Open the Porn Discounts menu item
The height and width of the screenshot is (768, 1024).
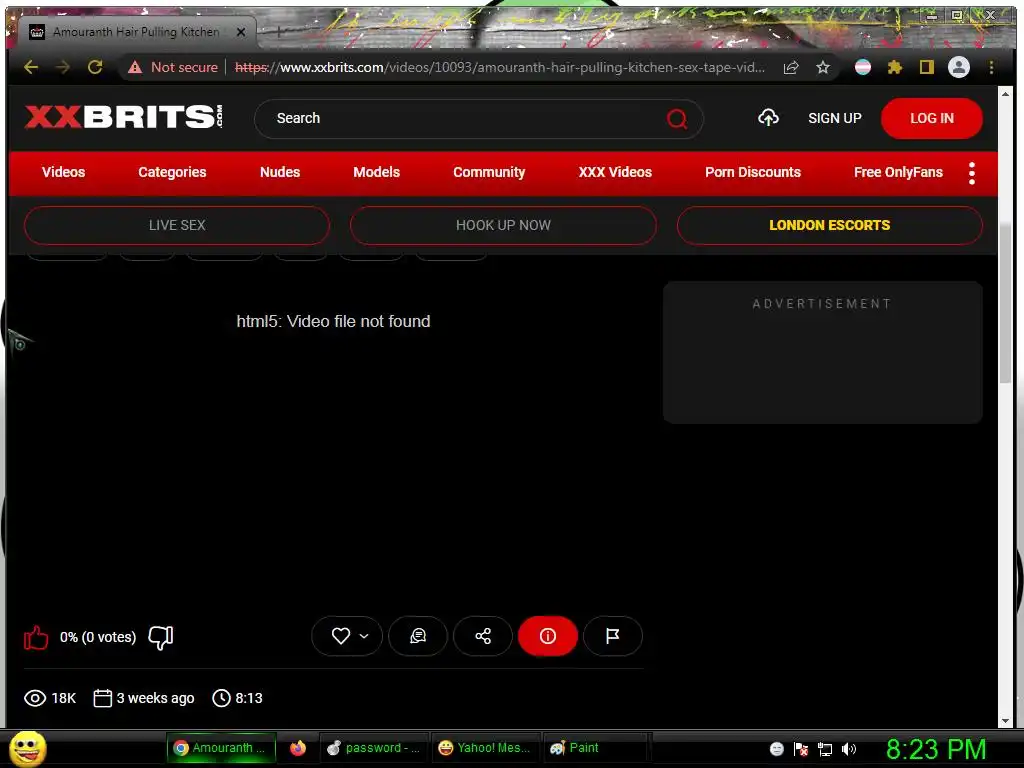click(752, 172)
